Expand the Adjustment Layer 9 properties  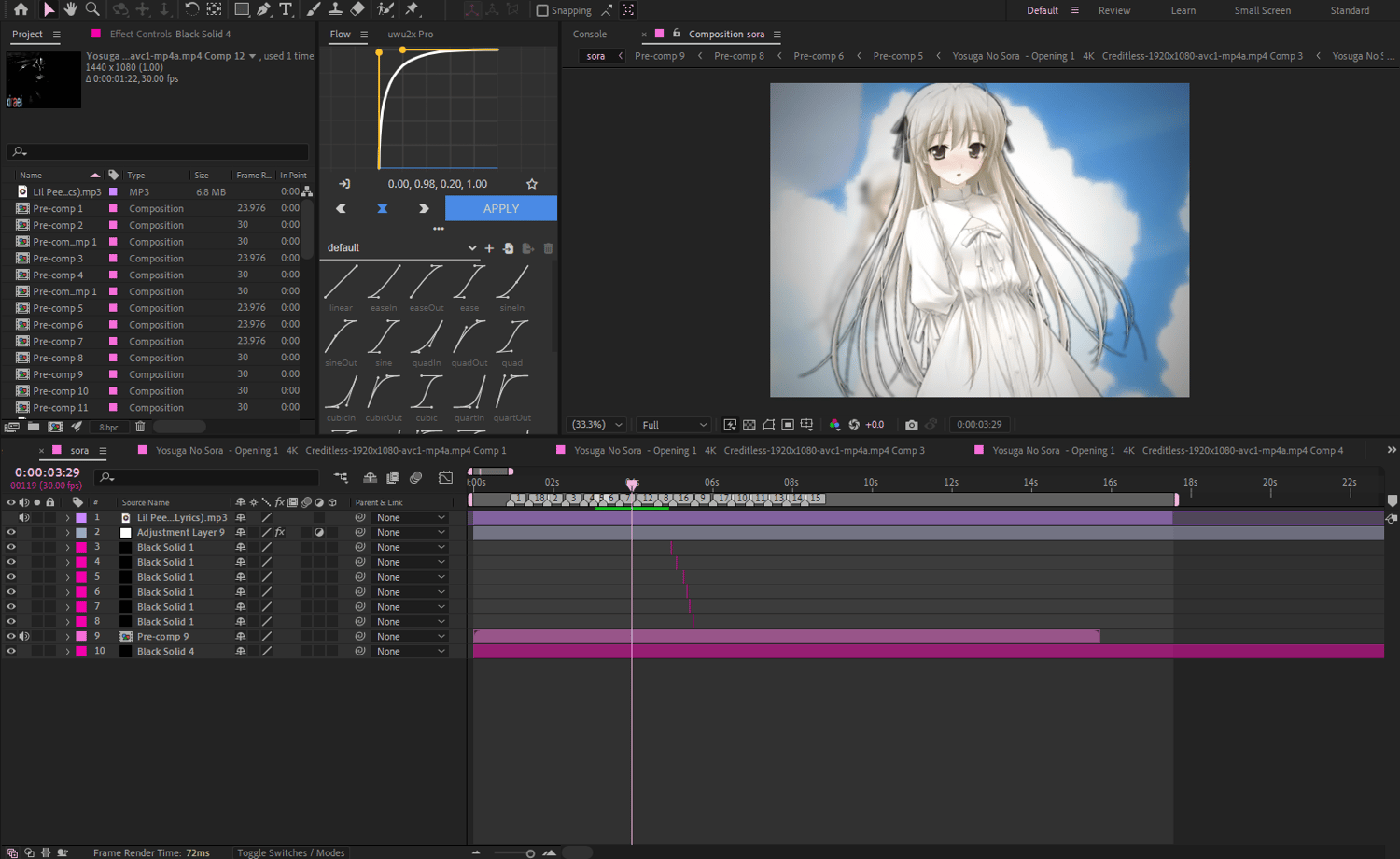pyautogui.click(x=67, y=532)
